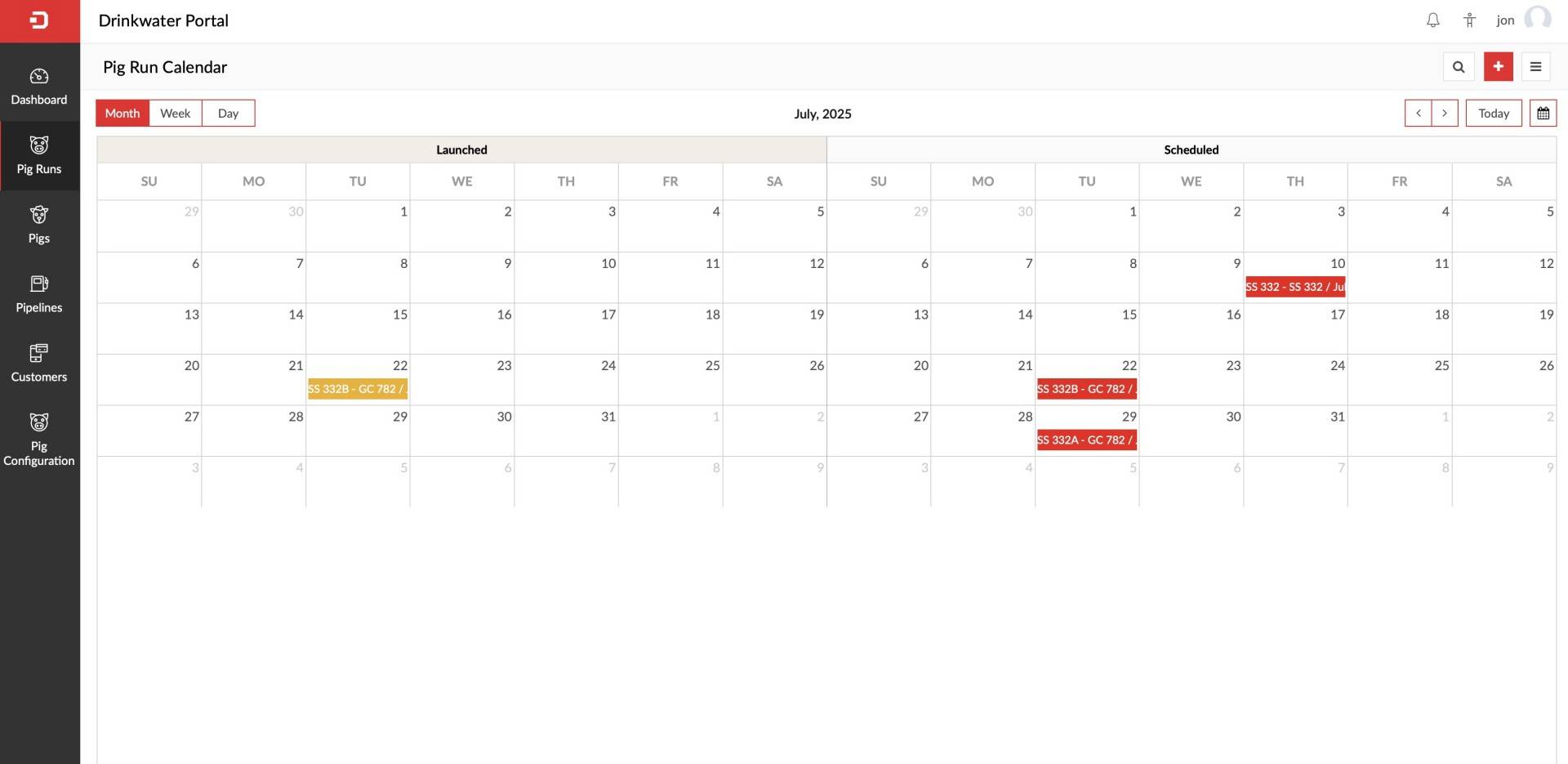Add a new pig run with plus button

pos(1498,67)
